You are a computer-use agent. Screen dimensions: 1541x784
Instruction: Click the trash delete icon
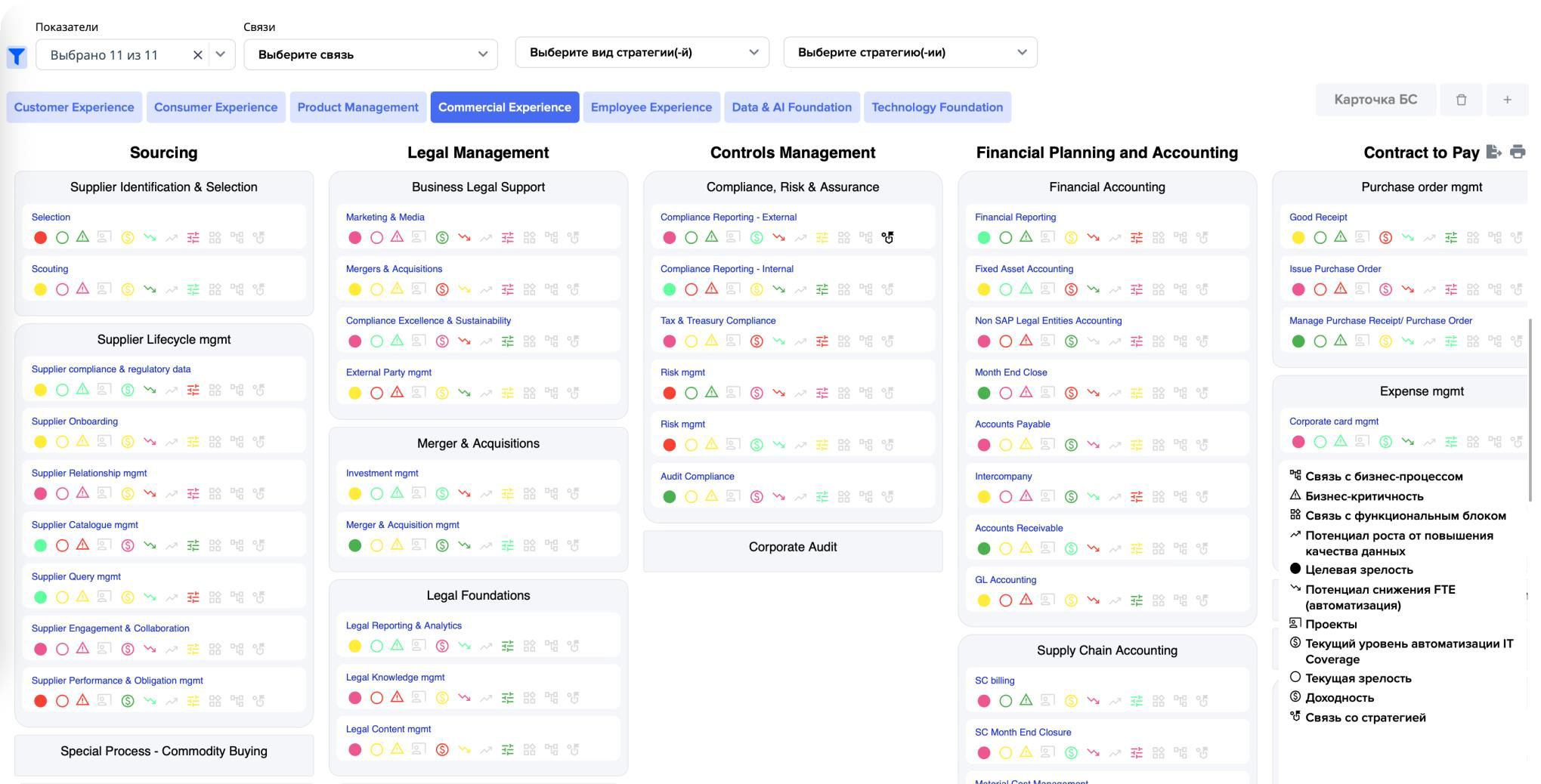(x=1461, y=100)
